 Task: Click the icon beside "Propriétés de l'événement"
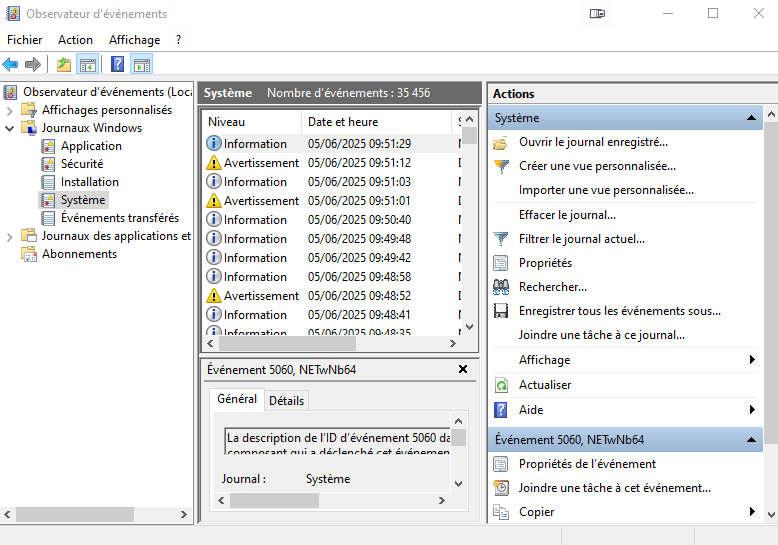click(x=501, y=464)
